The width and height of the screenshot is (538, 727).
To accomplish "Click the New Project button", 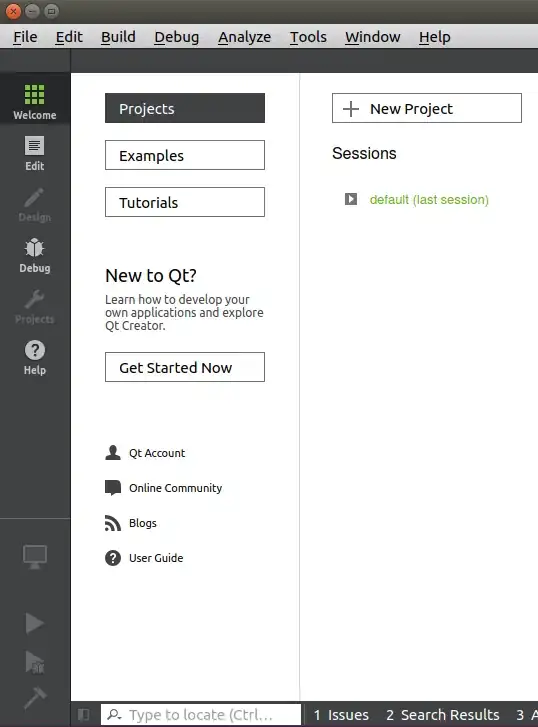I will click(427, 108).
